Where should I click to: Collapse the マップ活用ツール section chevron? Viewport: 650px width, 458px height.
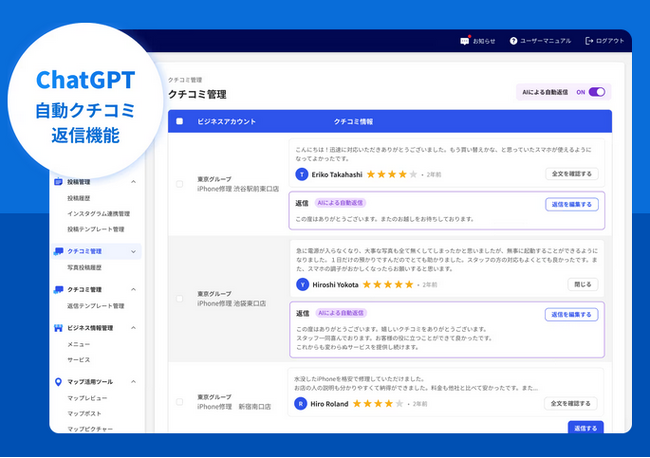point(133,382)
